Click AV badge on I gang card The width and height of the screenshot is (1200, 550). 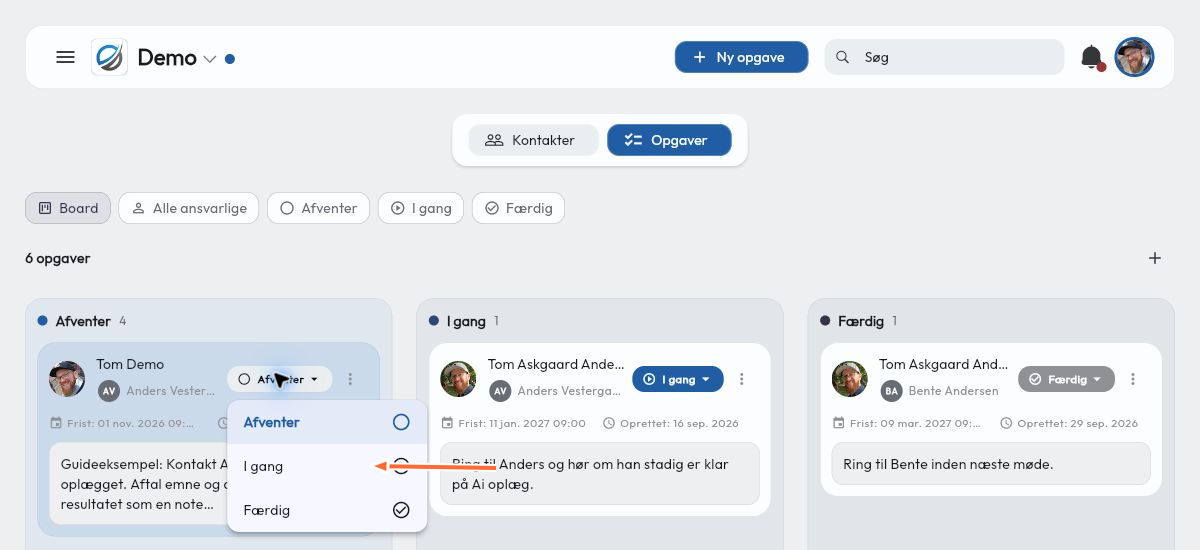(x=500, y=391)
